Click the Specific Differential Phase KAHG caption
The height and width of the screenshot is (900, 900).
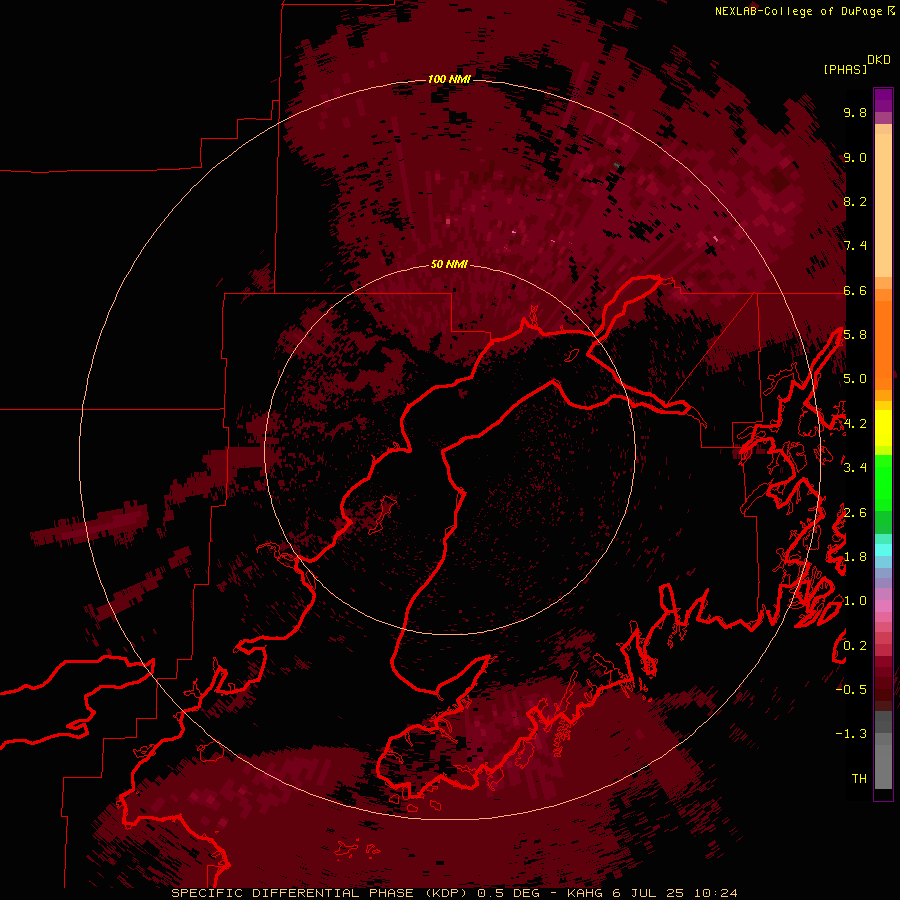[x=455, y=893]
